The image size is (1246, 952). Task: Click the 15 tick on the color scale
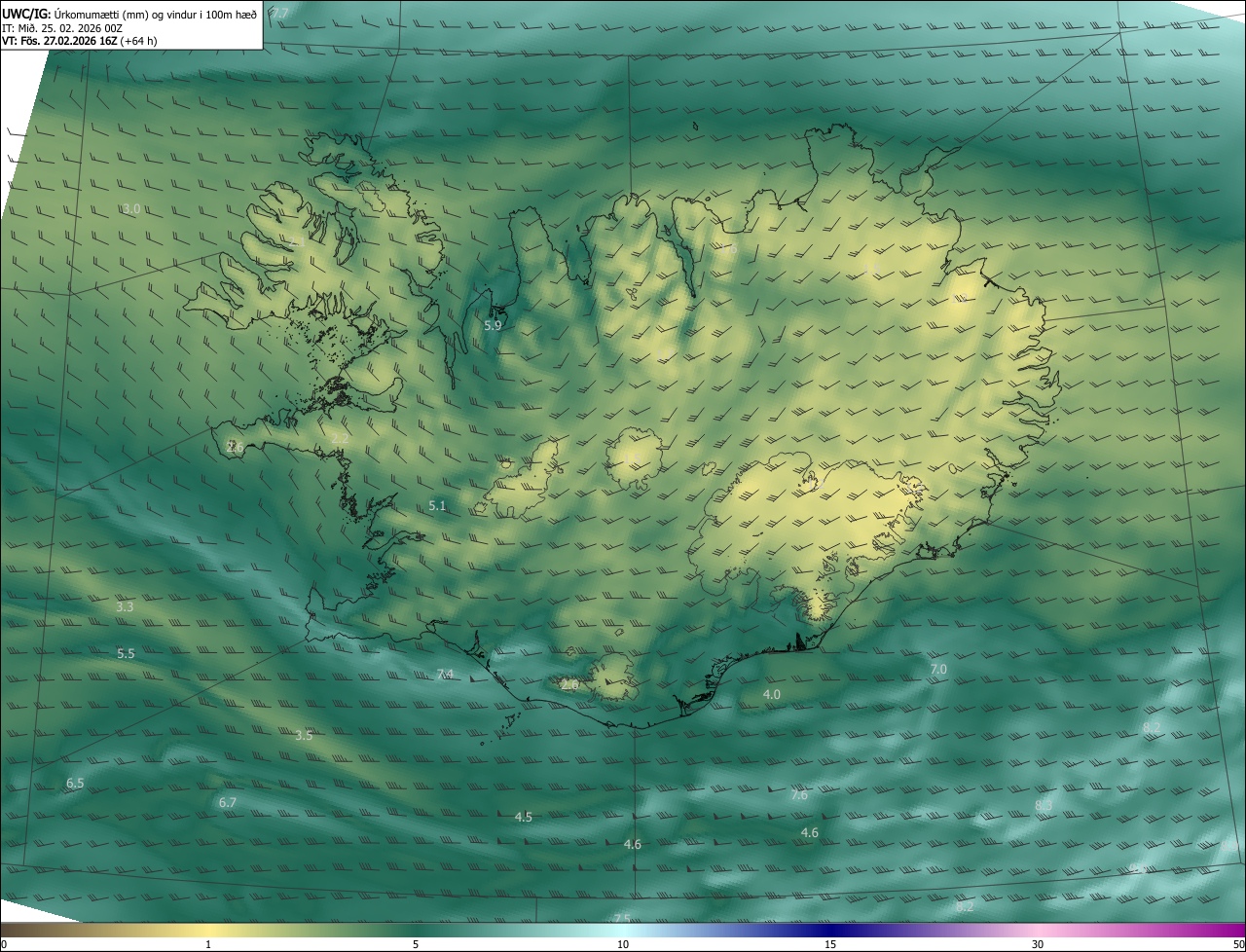830,944
